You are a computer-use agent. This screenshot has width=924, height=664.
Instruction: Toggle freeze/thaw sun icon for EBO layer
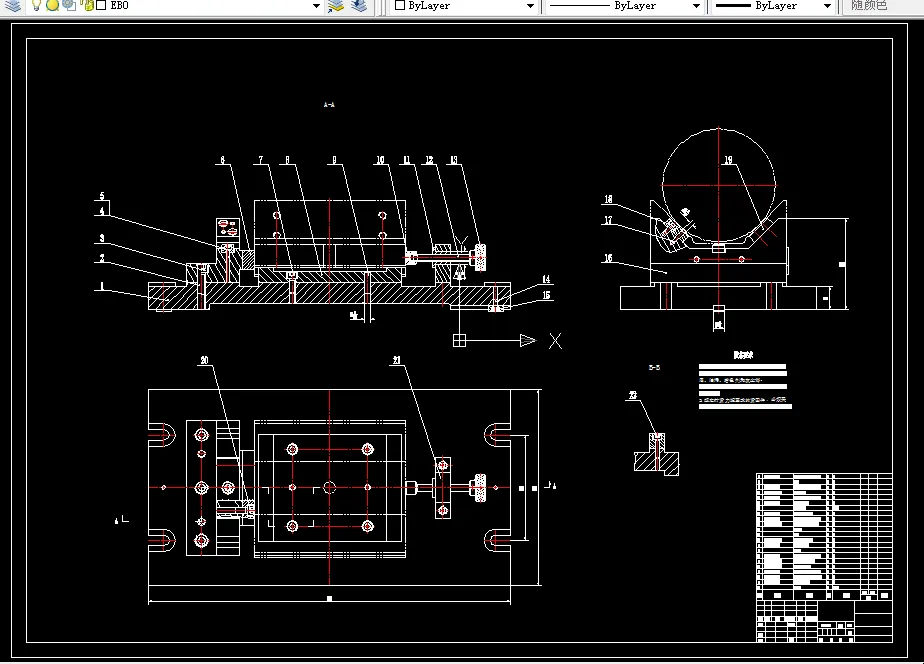53,5
